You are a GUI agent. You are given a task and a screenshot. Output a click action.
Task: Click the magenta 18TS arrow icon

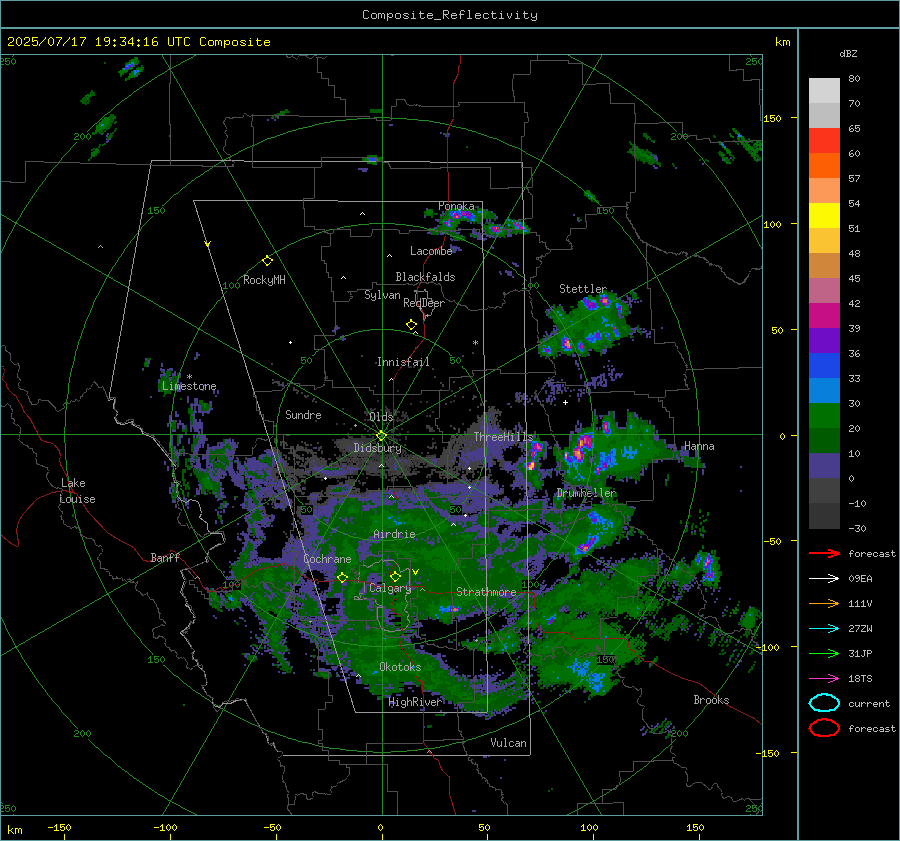click(824, 679)
